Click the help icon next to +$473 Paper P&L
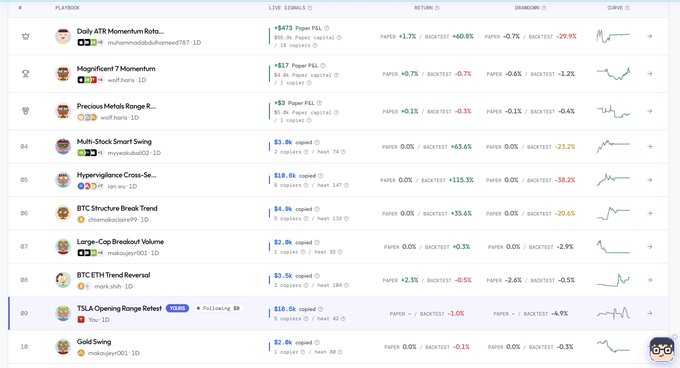This screenshot has width=680, height=368. click(327, 28)
